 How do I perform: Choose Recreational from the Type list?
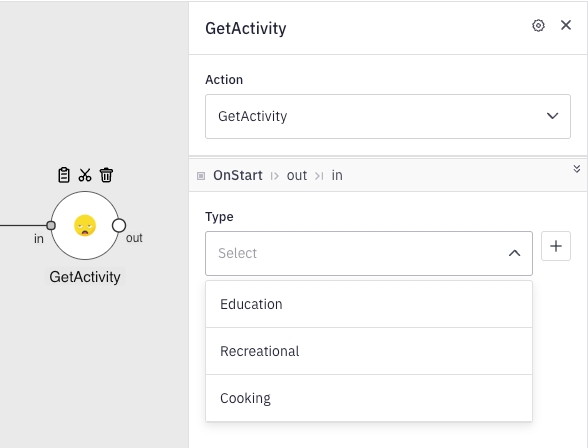[x=369, y=351]
